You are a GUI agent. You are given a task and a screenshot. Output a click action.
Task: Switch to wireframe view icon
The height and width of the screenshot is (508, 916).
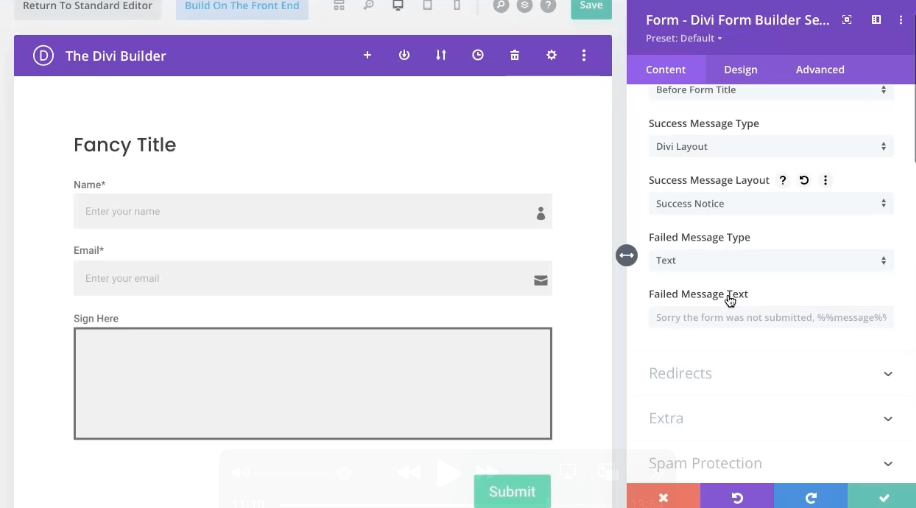tap(339, 5)
